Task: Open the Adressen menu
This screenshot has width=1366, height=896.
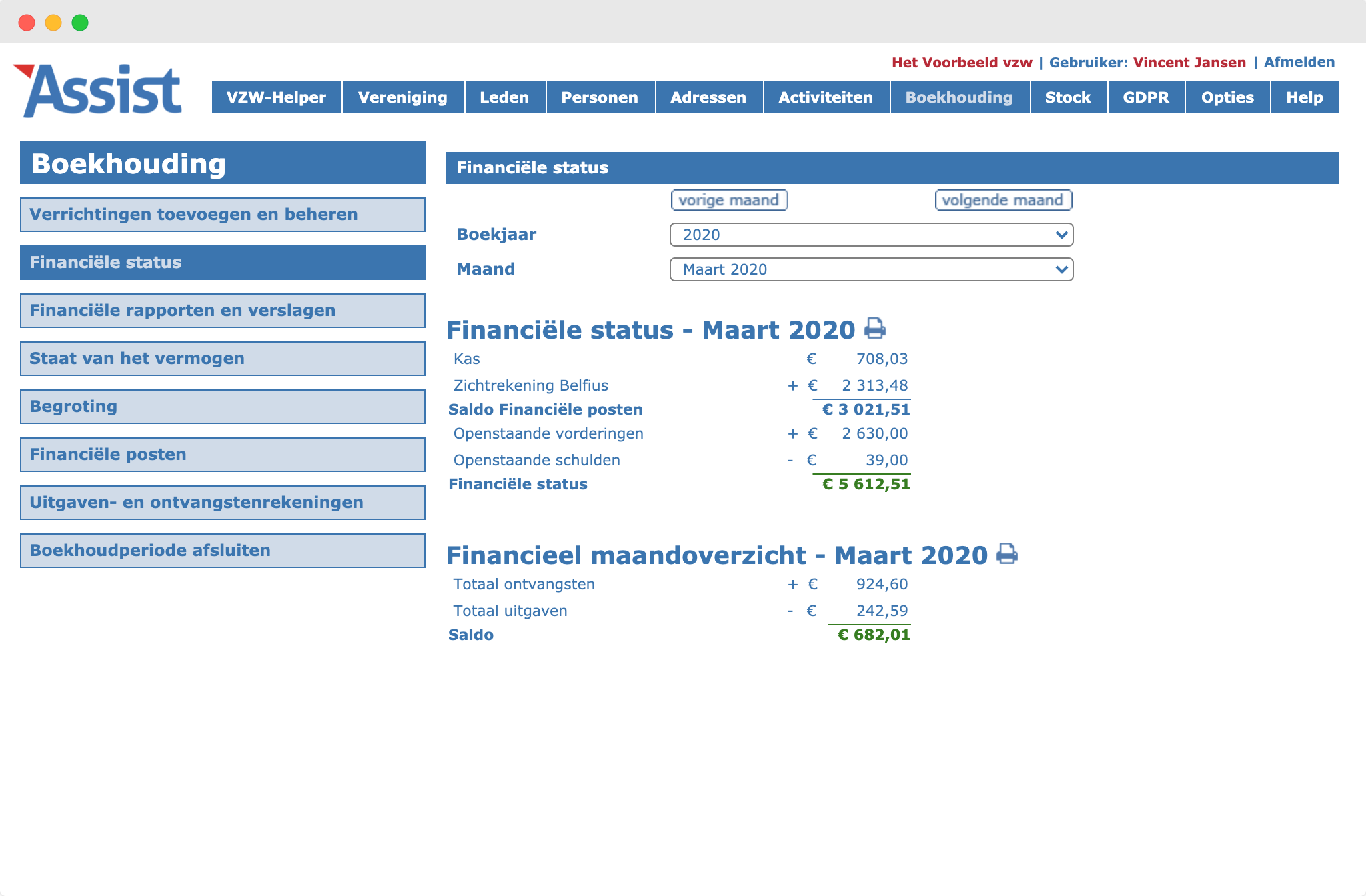Action: [709, 97]
